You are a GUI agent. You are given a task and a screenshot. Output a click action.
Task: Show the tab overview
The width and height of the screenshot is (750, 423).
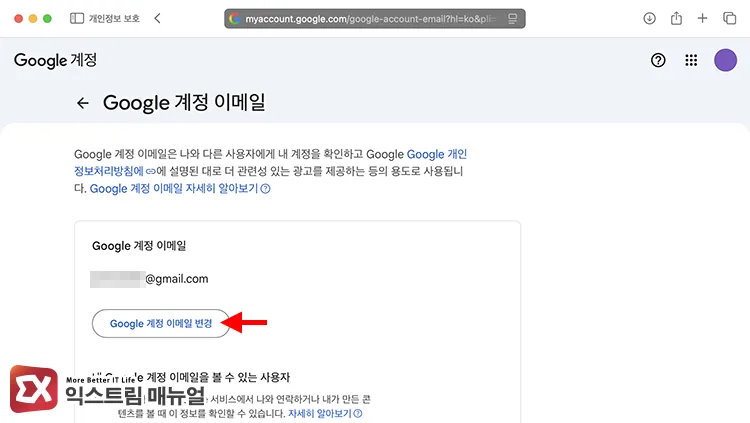tap(729, 19)
